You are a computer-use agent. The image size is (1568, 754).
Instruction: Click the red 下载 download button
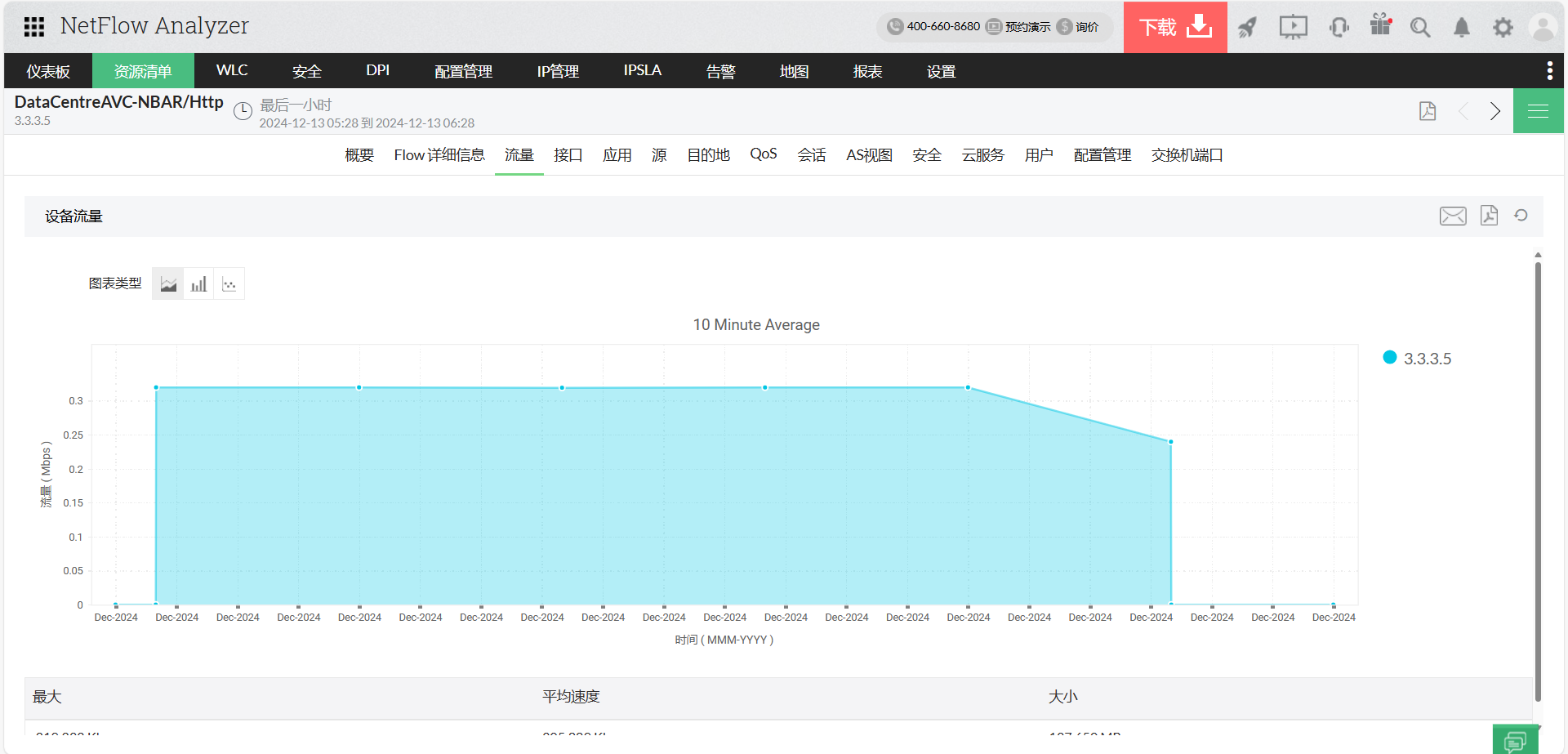(x=1174, y=27)
